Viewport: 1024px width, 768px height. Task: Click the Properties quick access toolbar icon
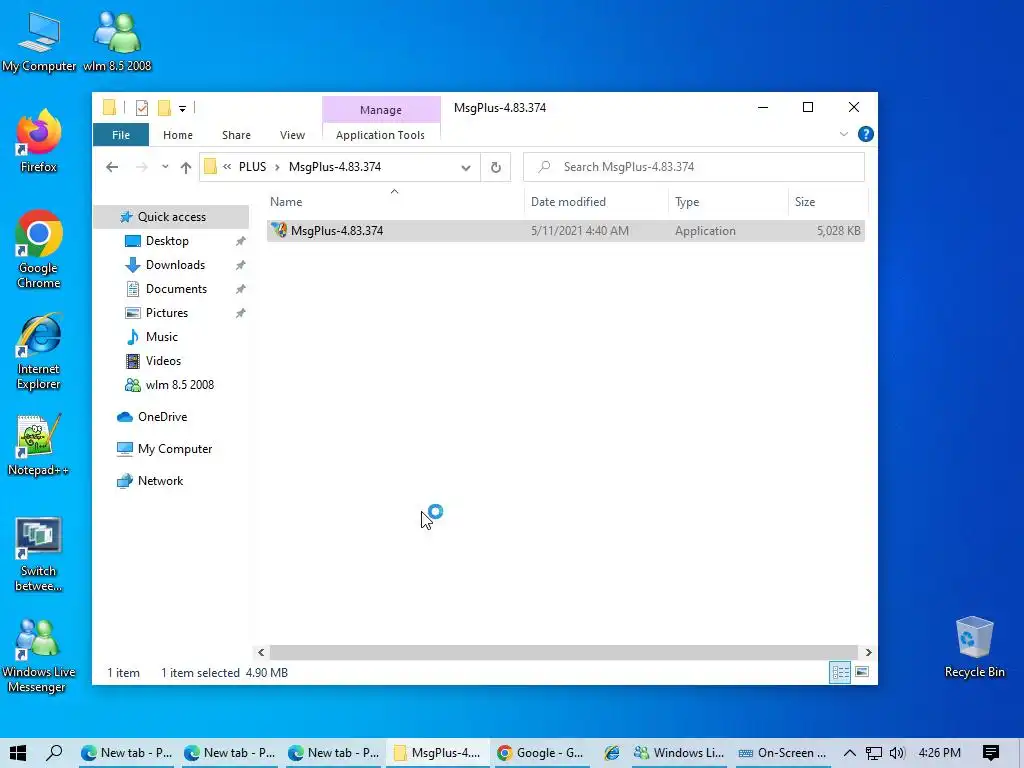142,108
